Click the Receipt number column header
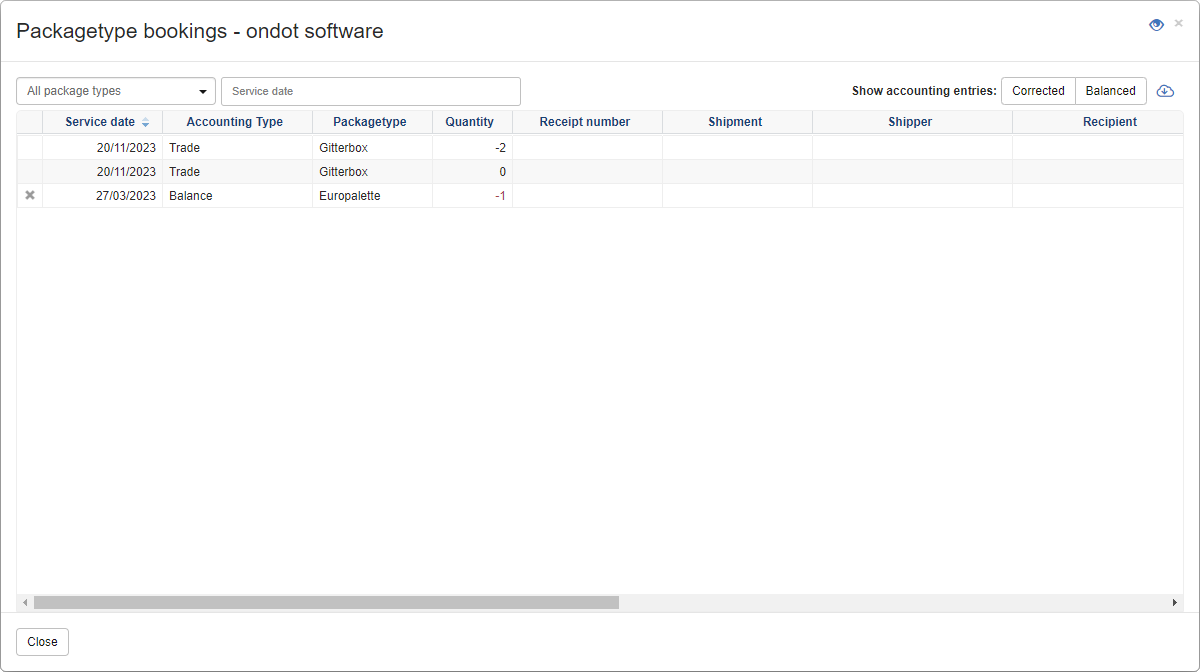The image size is (1200, 672). (585, 122)
